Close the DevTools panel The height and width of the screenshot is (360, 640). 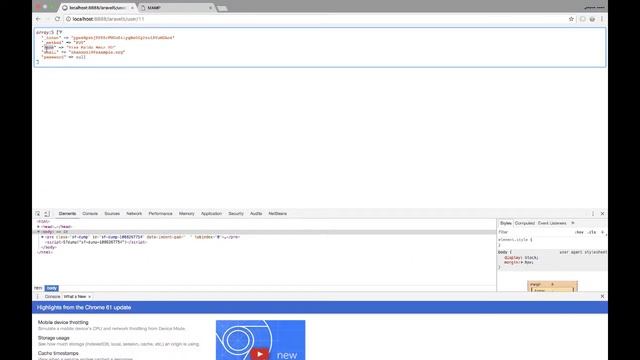click(x=602, y=213)
